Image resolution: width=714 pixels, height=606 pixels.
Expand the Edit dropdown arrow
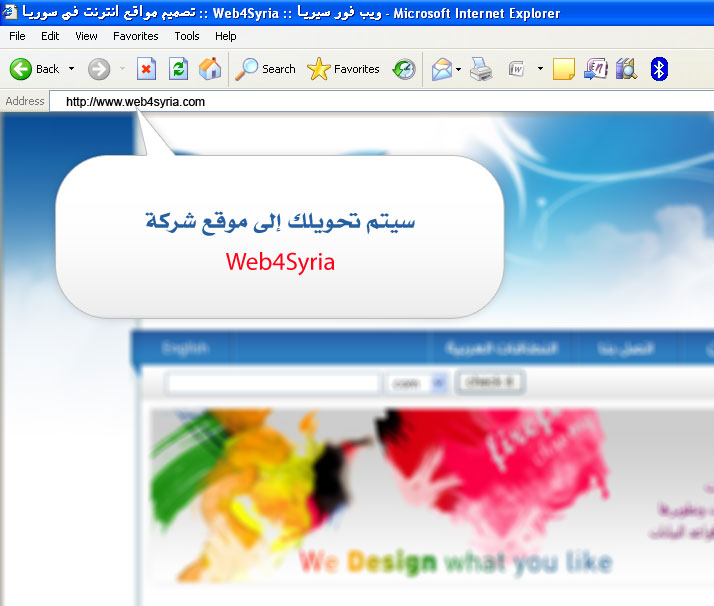coord(541,69)
